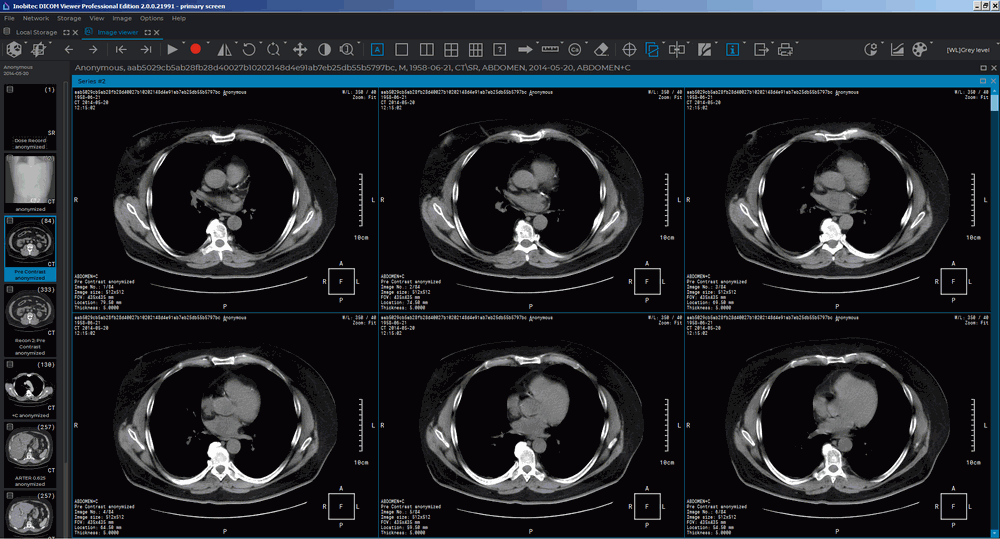Click the print icon in the toolbar
The height and width of the screenshot is (539, 1000).
click(785, 49)
